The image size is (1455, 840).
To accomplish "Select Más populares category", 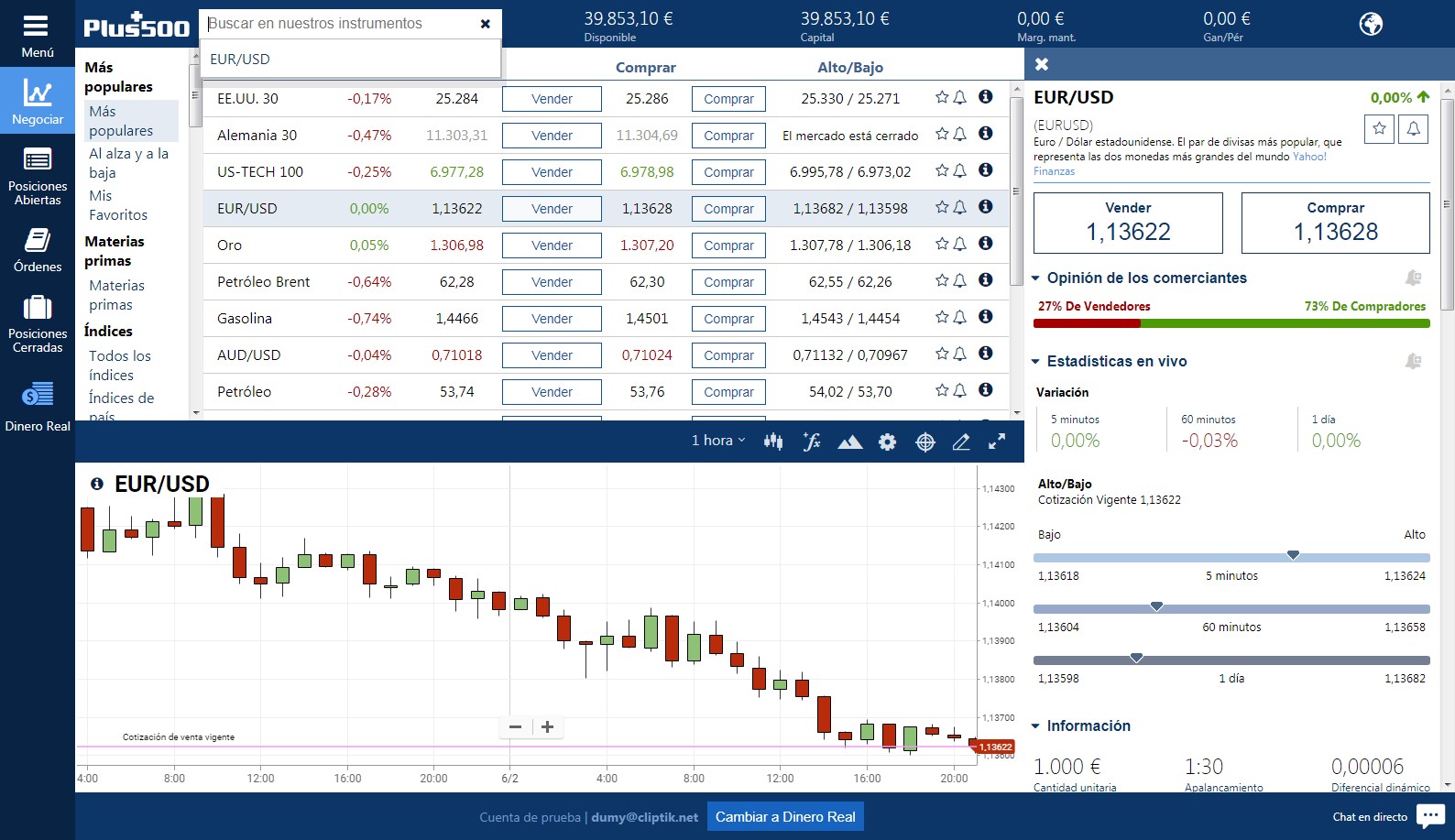I will click(x=132, y=121).
